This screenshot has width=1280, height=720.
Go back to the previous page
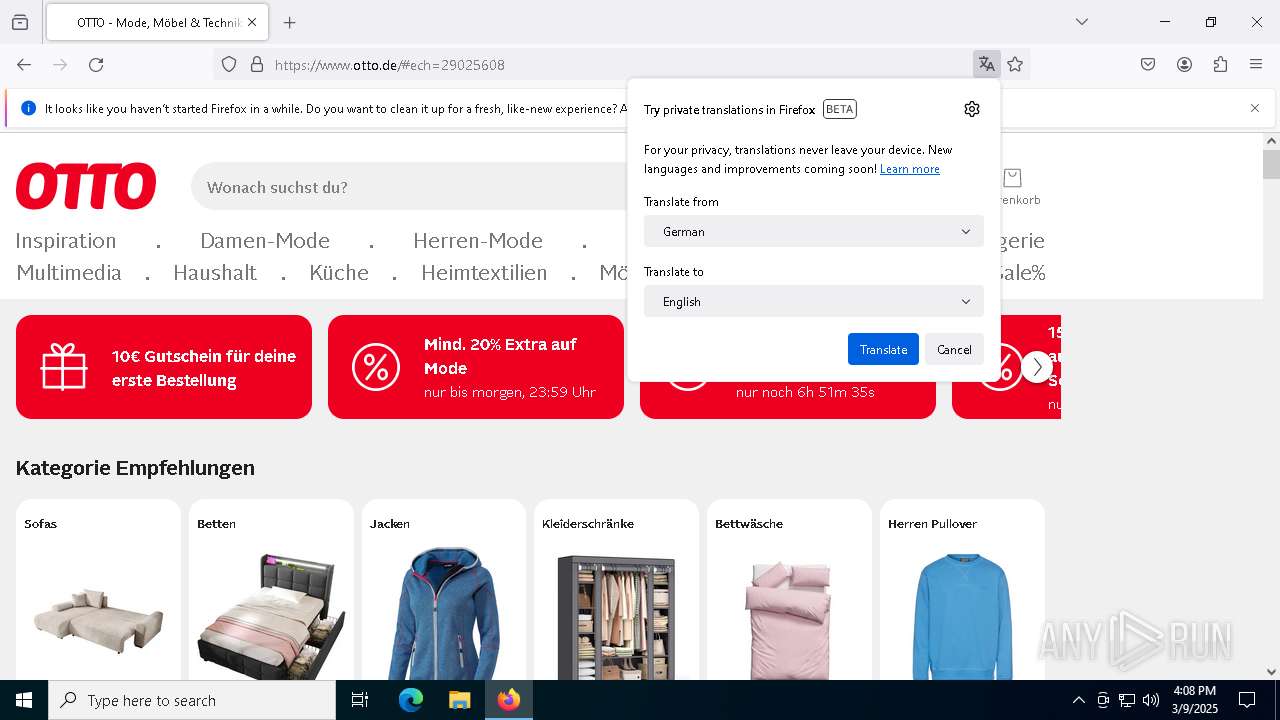[24, 65]
